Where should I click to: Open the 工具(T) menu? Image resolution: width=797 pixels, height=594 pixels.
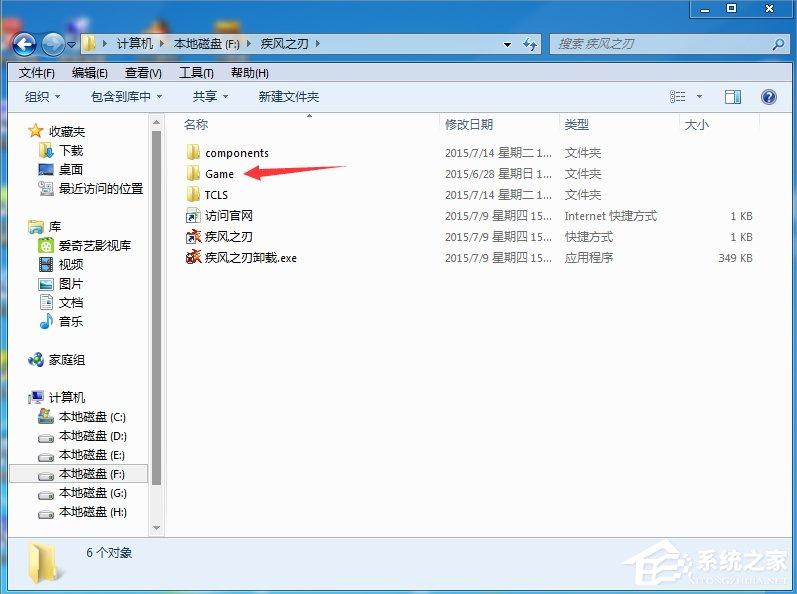point(196,73)
